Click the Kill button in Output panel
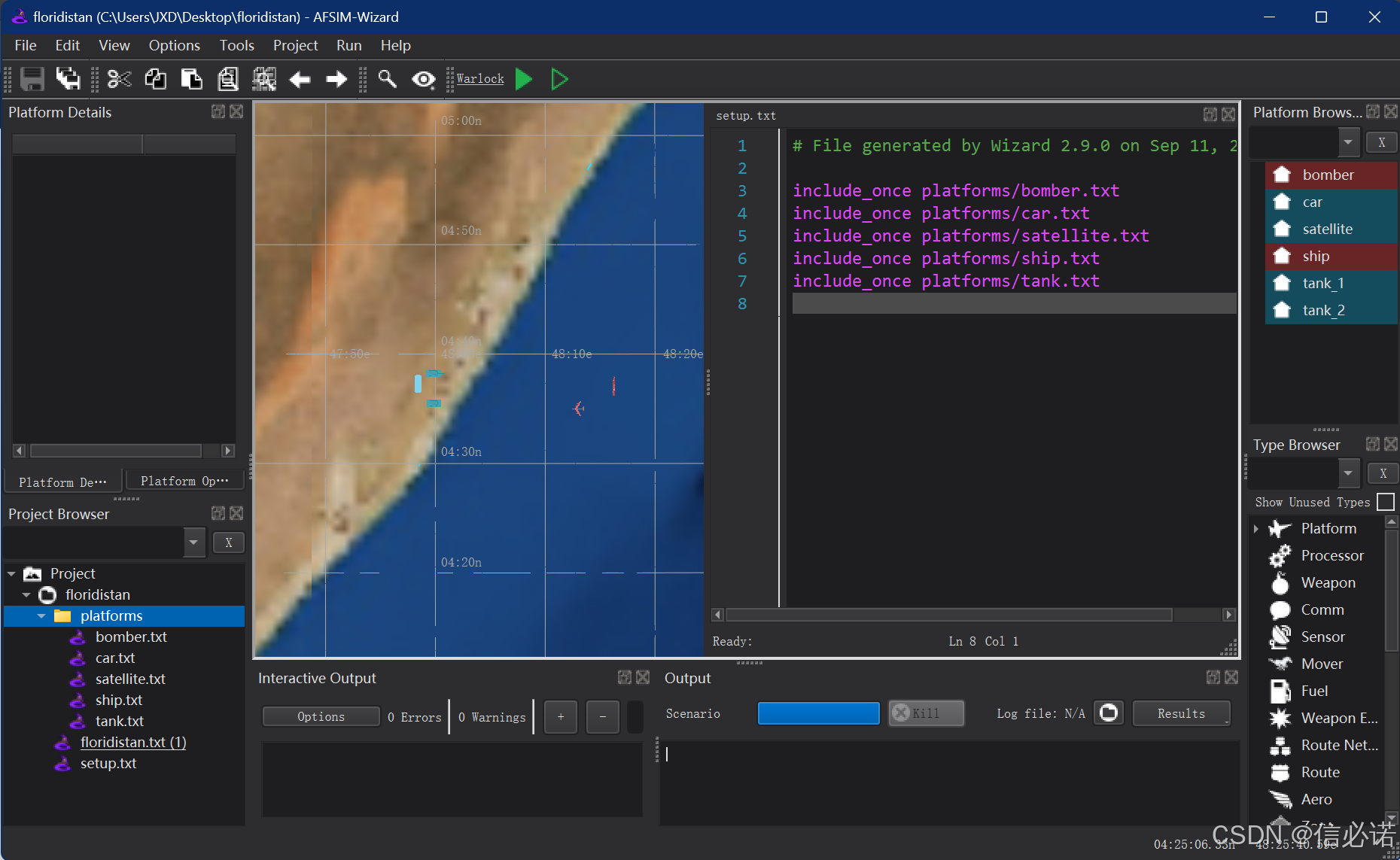The height and width of the screenshot is (860, 1400). 926,713
